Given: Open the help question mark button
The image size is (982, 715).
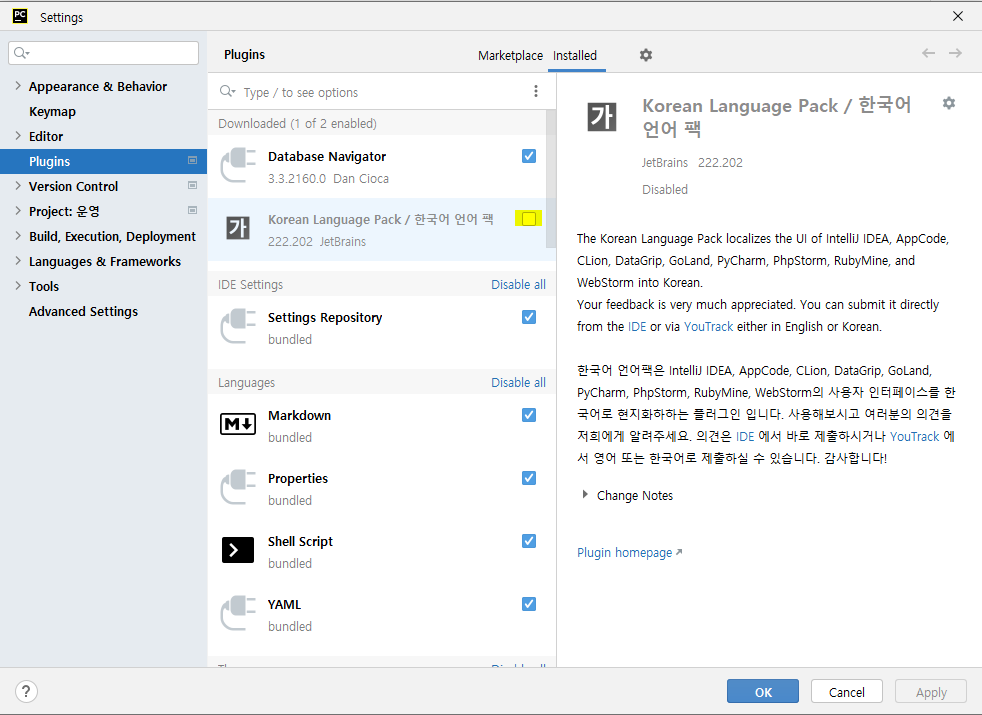Looking at the screenshot, I should 26,692.
